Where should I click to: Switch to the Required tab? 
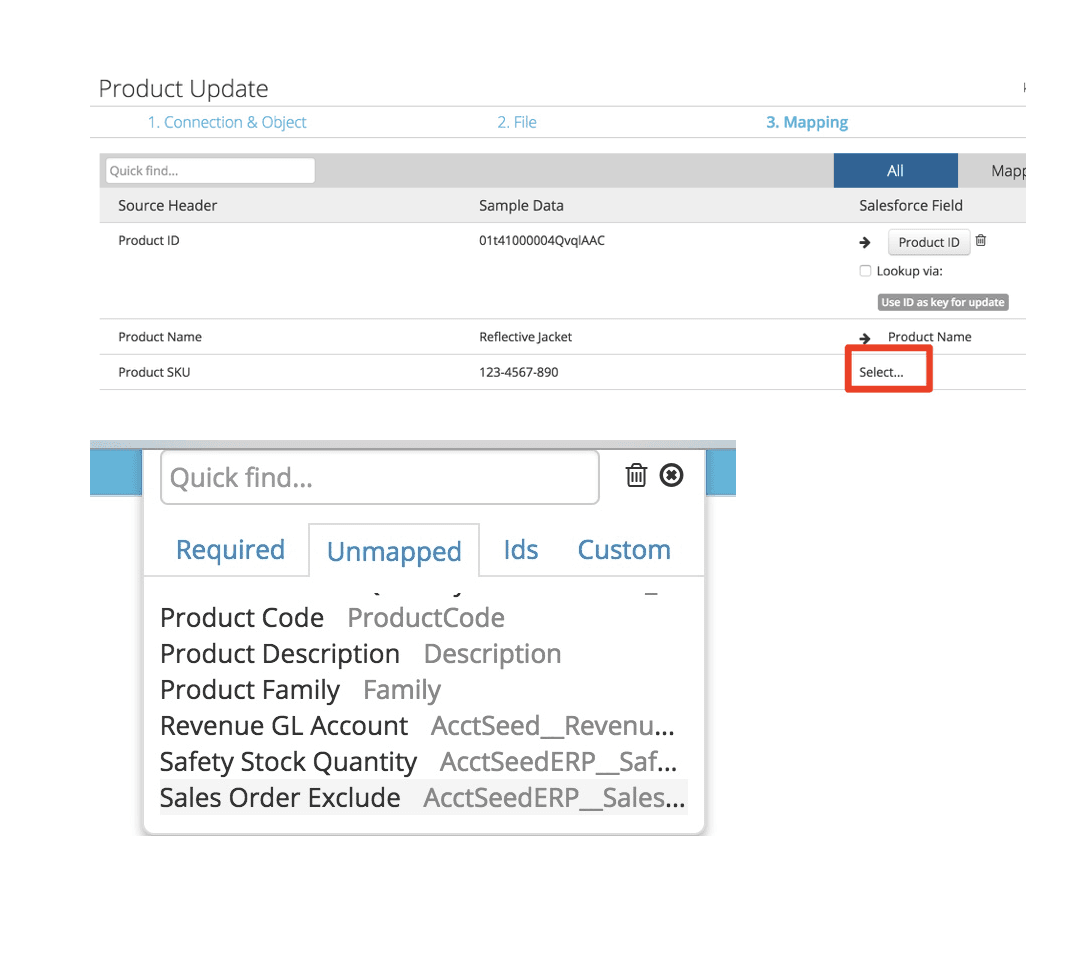tap(230, 549)
